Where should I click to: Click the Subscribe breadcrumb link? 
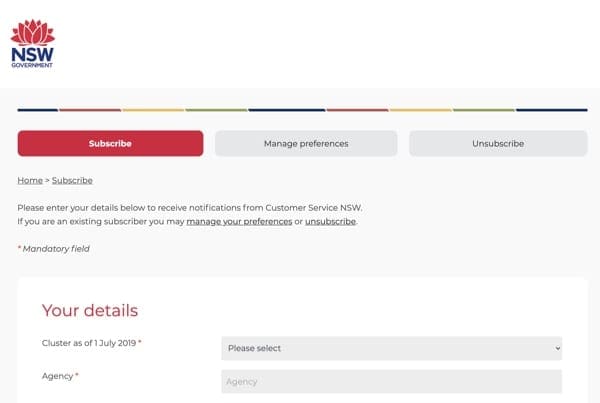click(72, 180)
